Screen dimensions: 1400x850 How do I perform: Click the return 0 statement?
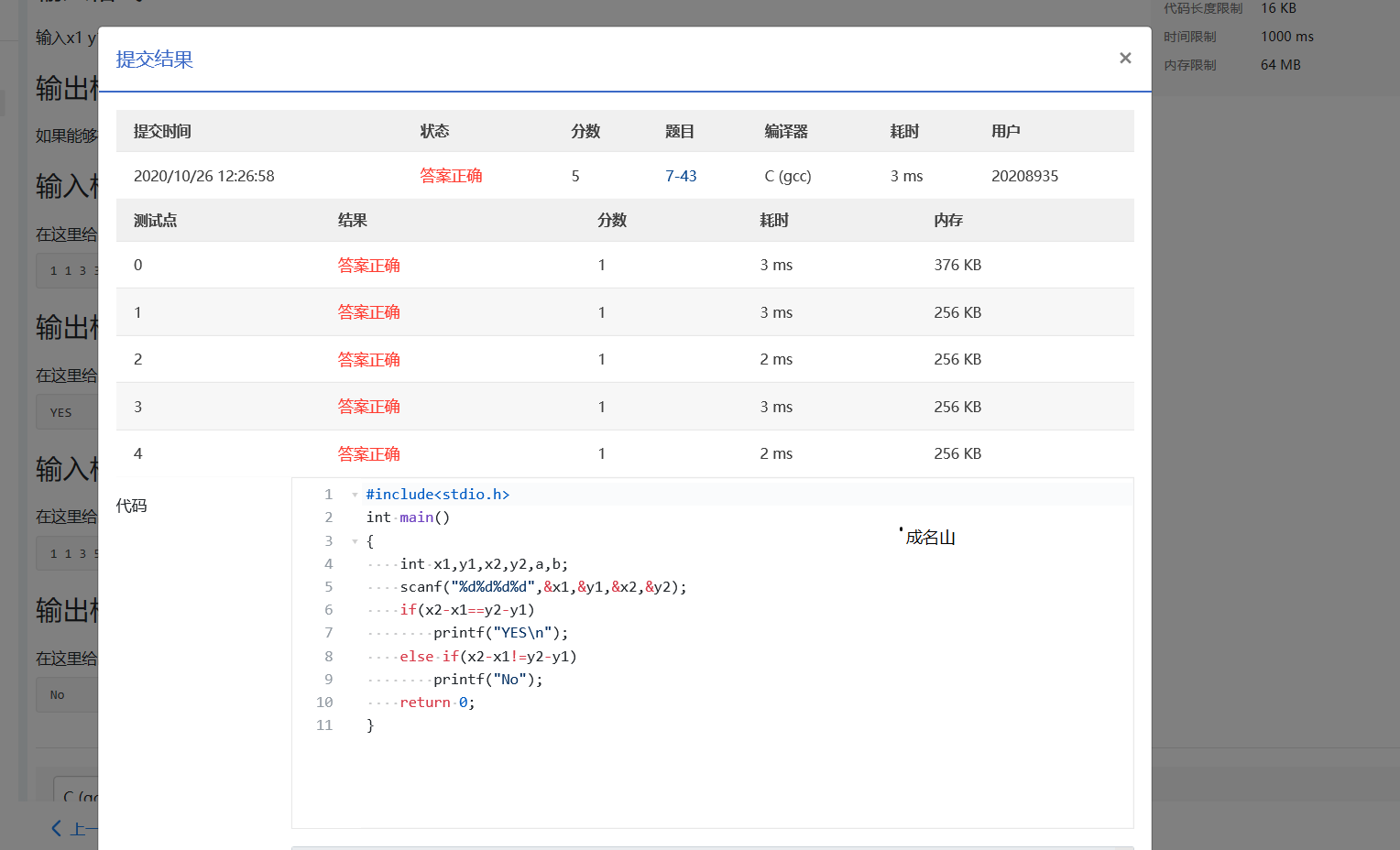437,703
